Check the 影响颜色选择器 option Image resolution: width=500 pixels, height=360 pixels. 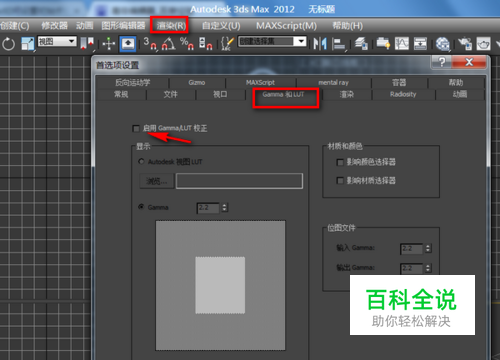point(340,162)
